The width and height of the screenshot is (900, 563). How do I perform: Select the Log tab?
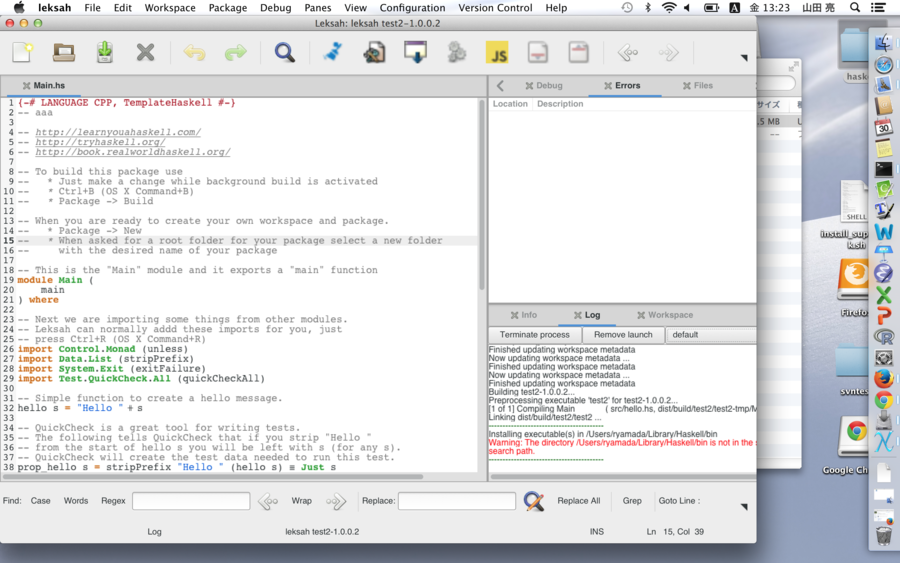pos(592,315)
